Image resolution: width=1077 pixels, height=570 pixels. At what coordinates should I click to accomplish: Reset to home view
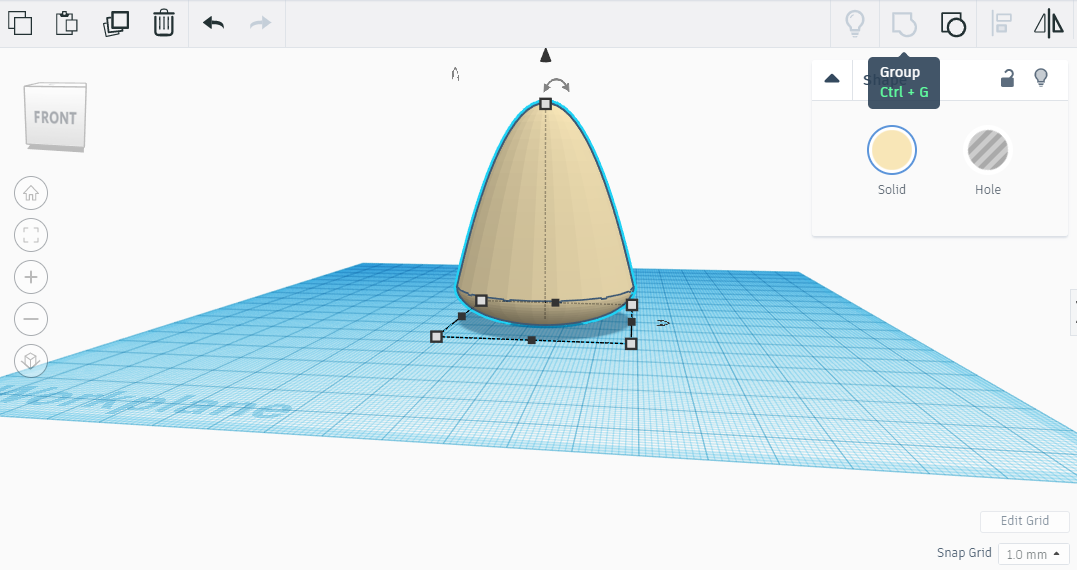point(31,193)
